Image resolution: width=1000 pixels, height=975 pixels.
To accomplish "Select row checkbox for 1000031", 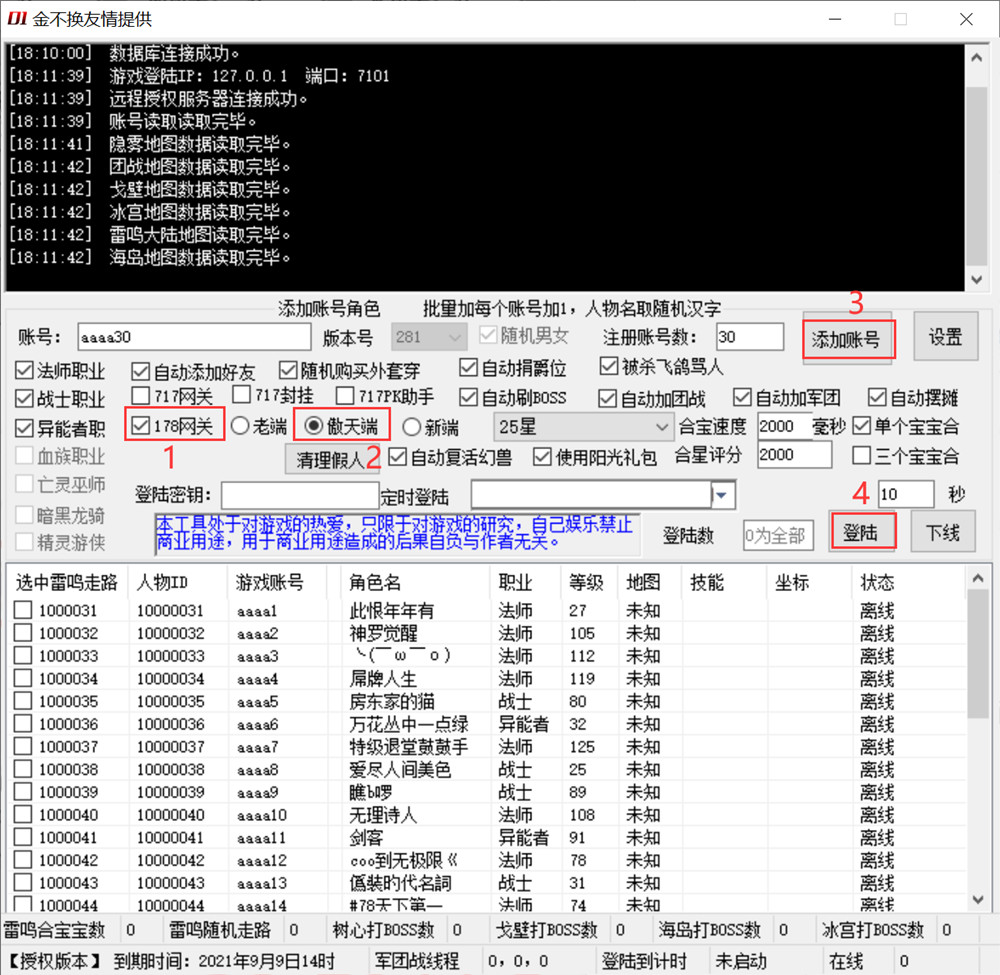I will [23, 610].
